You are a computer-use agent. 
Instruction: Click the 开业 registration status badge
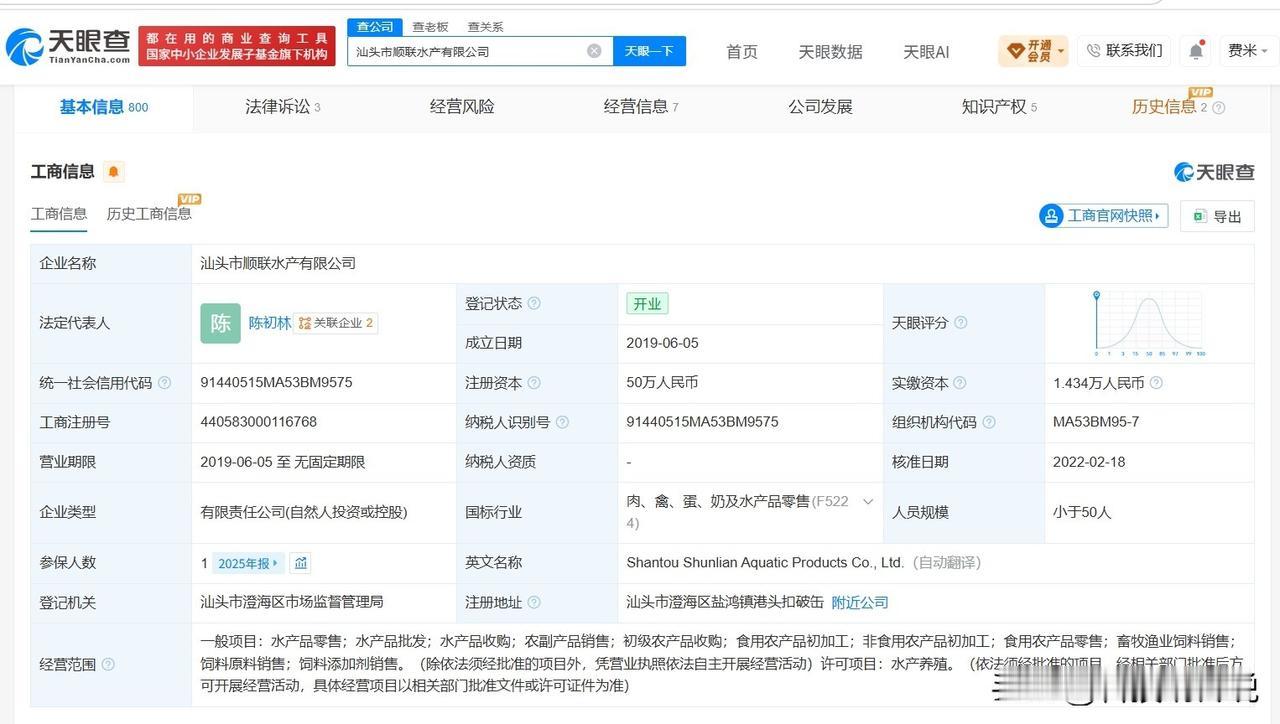647,304
